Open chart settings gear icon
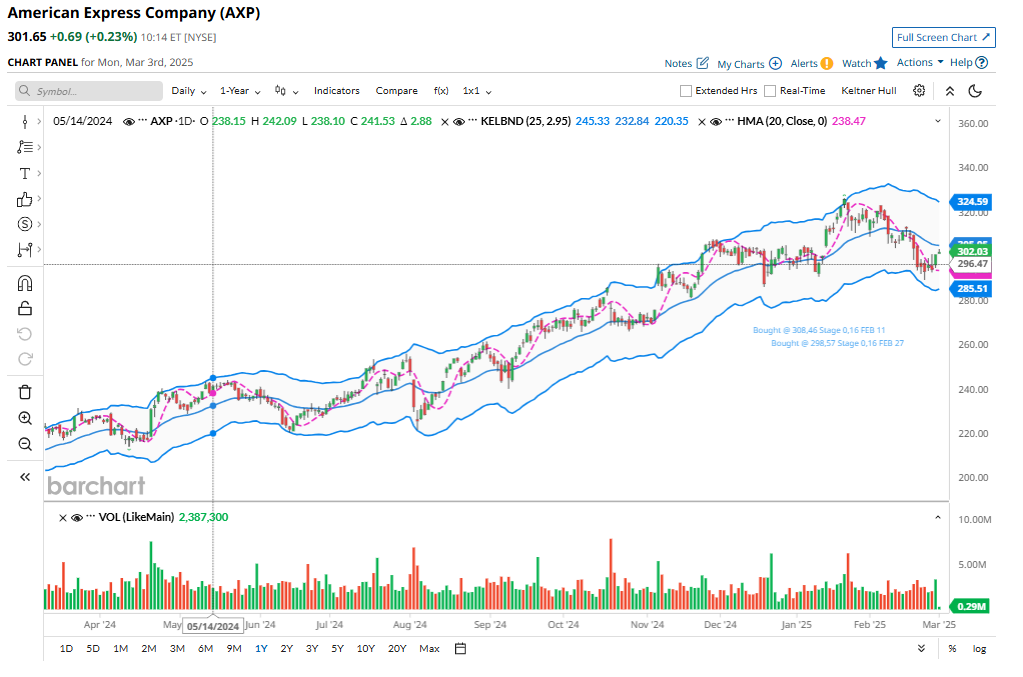The image size is (1023, 677). 919,91
